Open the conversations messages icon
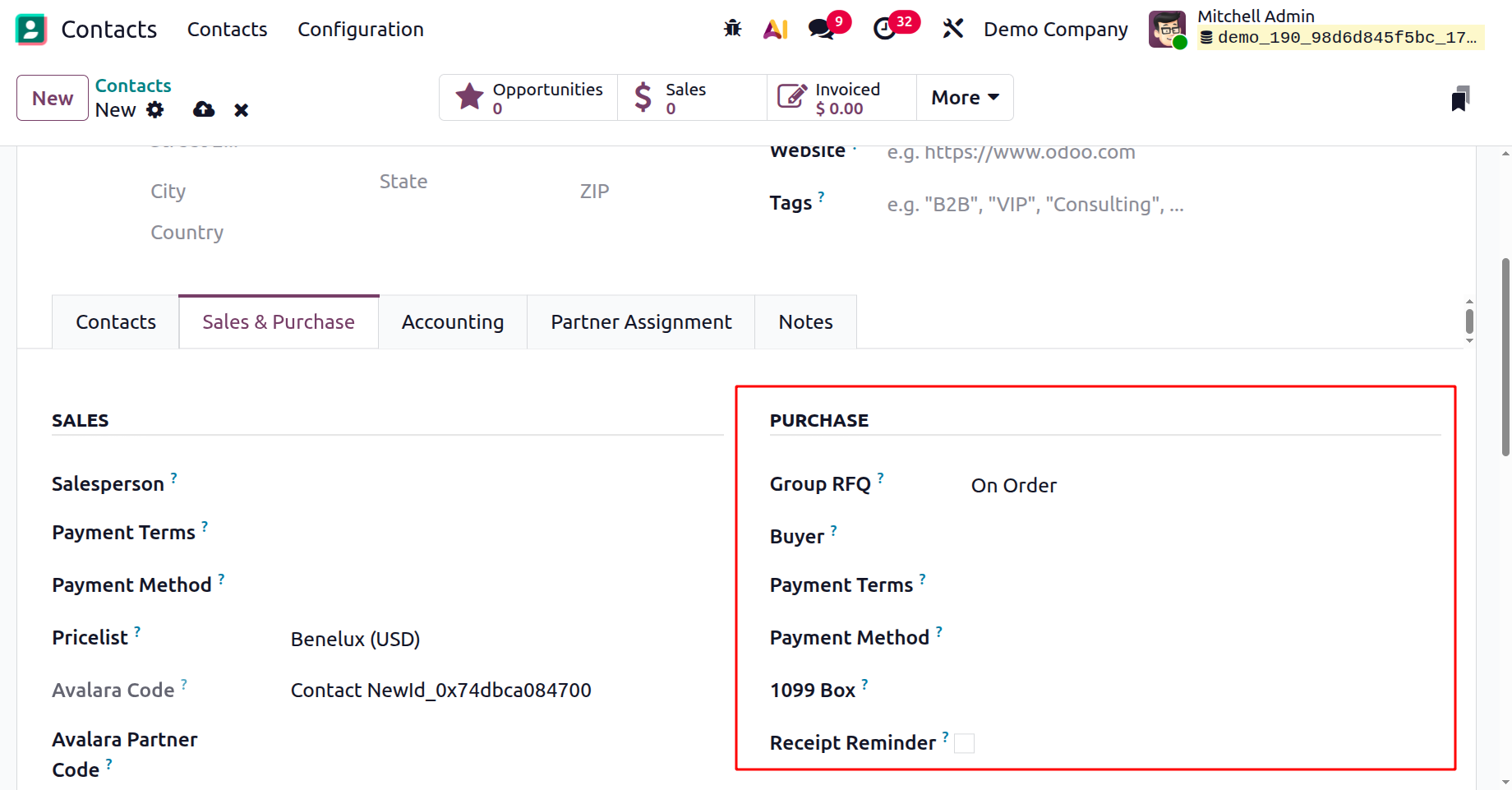Viewport: 1512px width, 790px height. tap(821, 30)
